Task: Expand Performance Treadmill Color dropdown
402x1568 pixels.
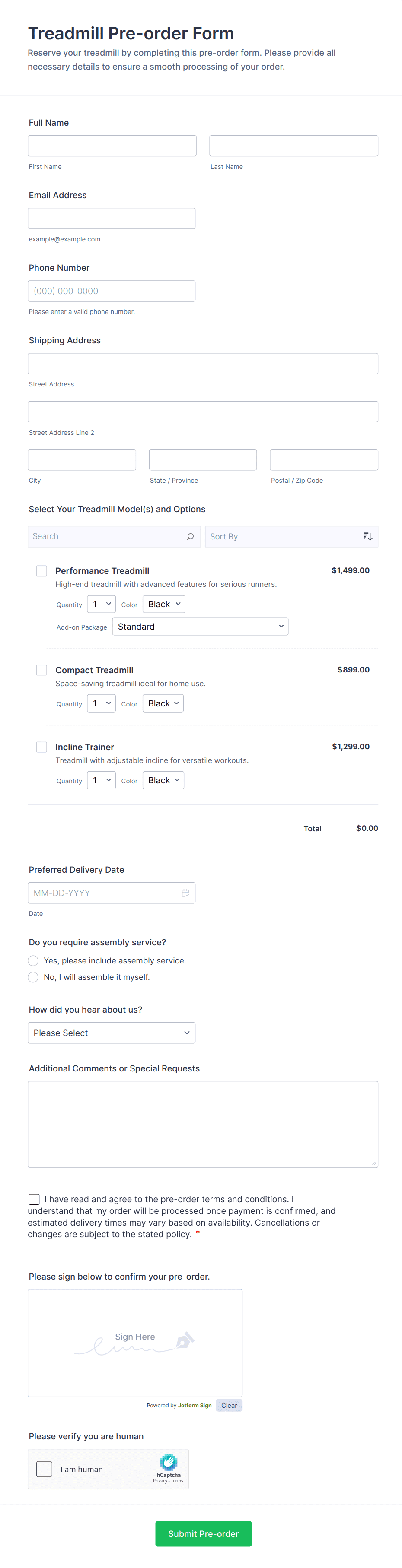Action: click(x=164, y=605)
